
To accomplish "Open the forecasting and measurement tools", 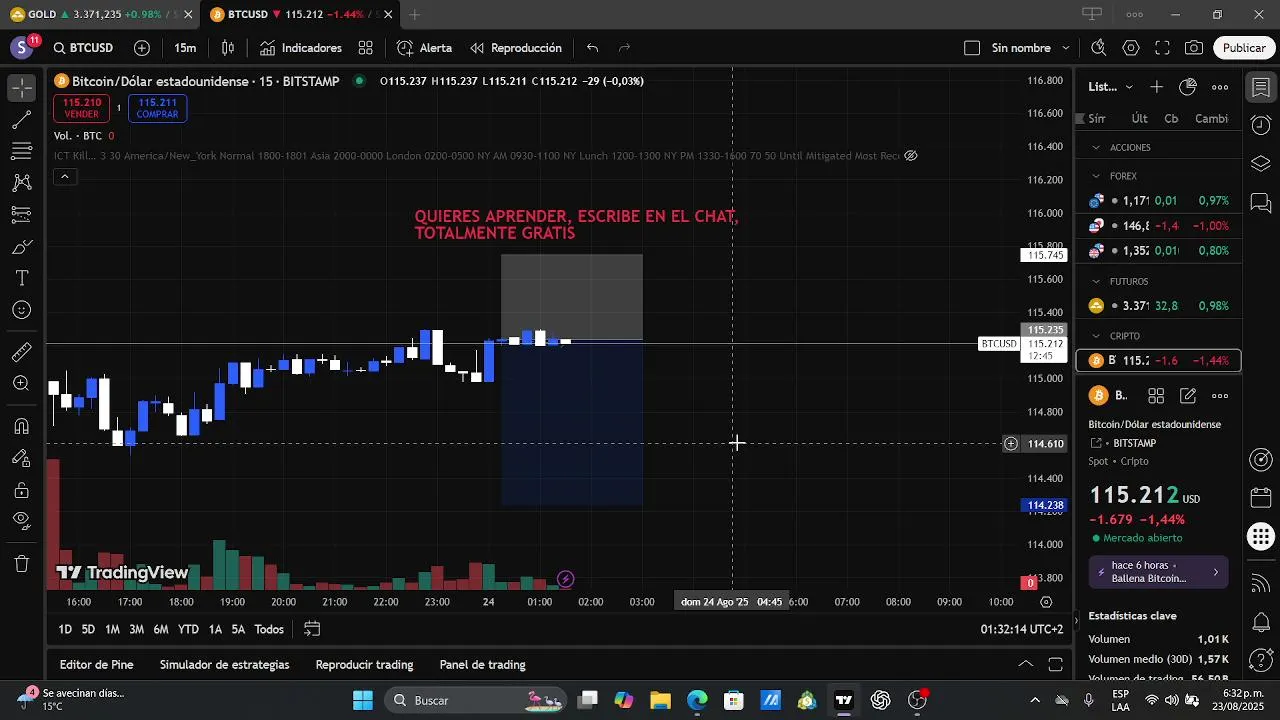I will 21,214.
